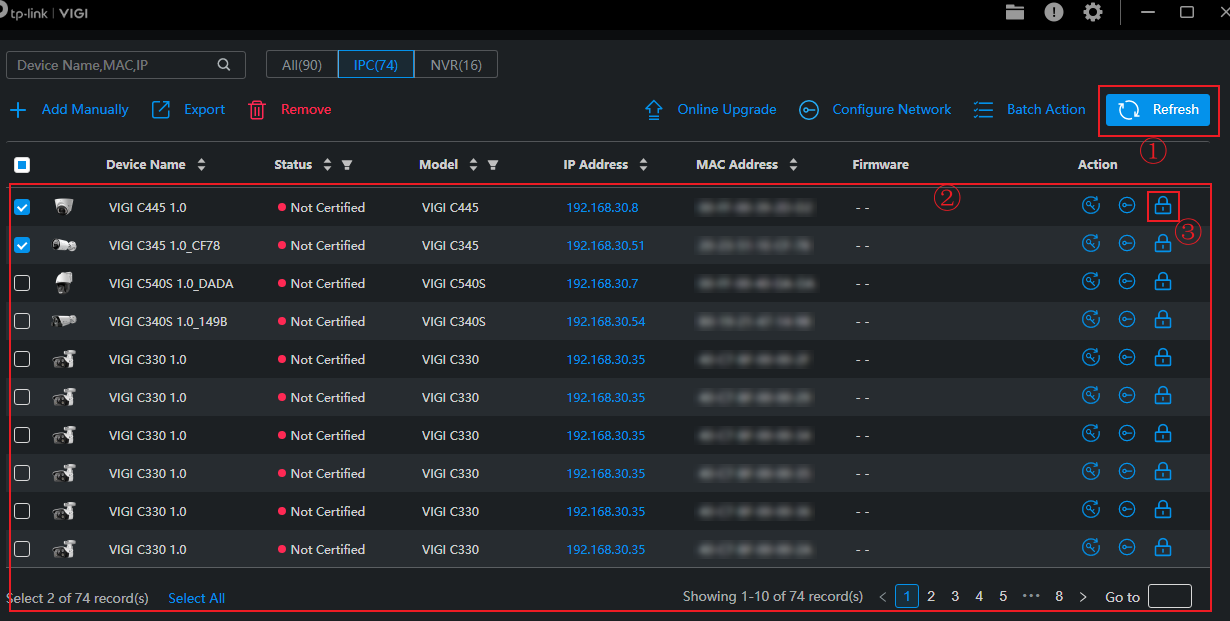Select current page 1 button
The height and width of the screenshot is (621, 1230).
tap(907, 596)
